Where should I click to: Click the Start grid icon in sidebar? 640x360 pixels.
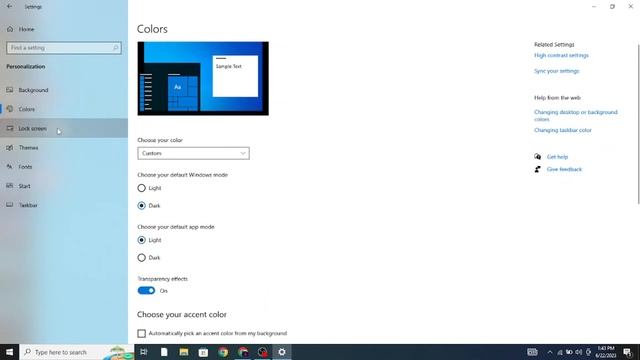tap(10, 186)
